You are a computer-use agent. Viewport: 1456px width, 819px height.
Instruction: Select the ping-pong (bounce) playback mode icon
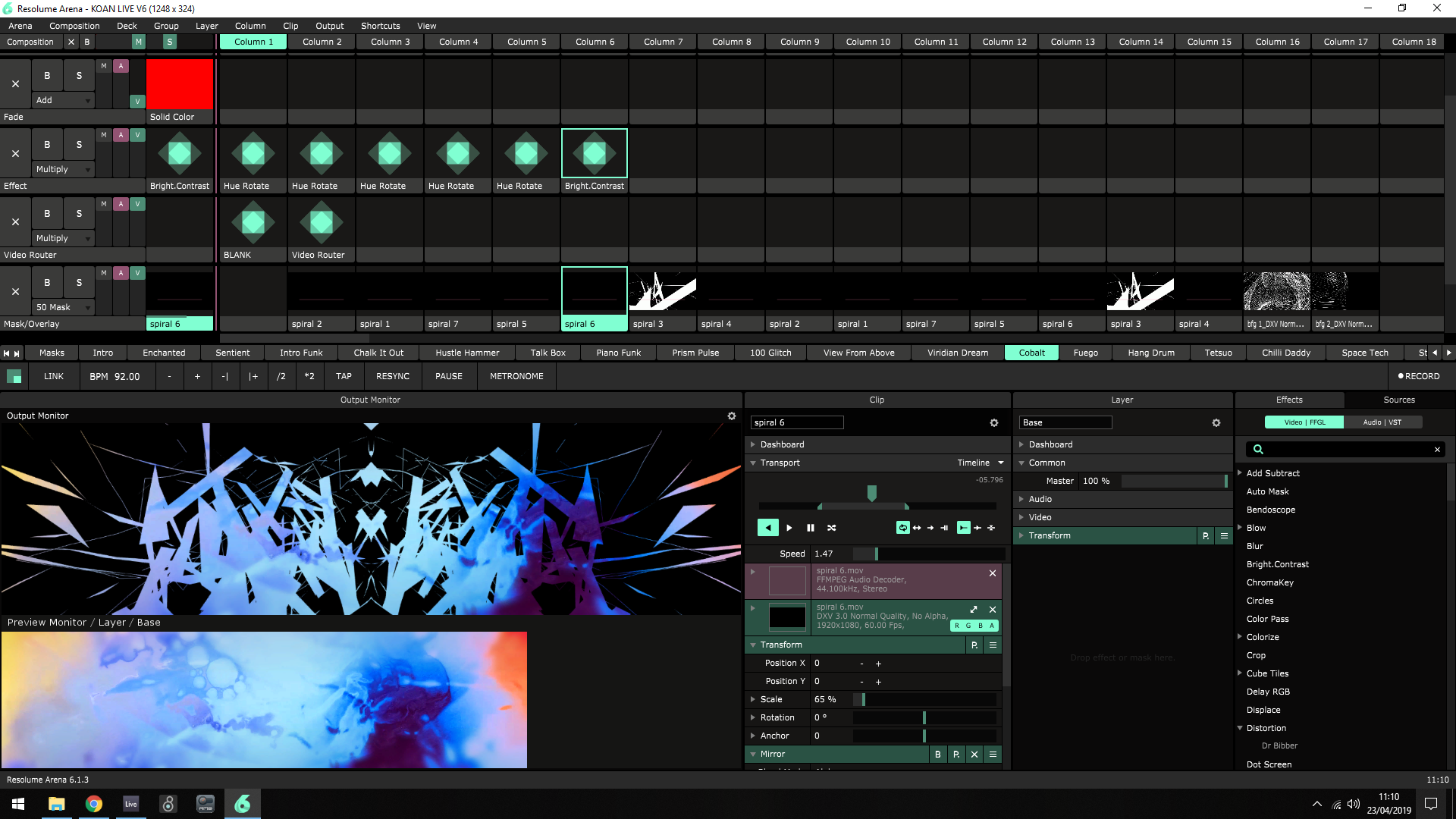tap(917, 528)
